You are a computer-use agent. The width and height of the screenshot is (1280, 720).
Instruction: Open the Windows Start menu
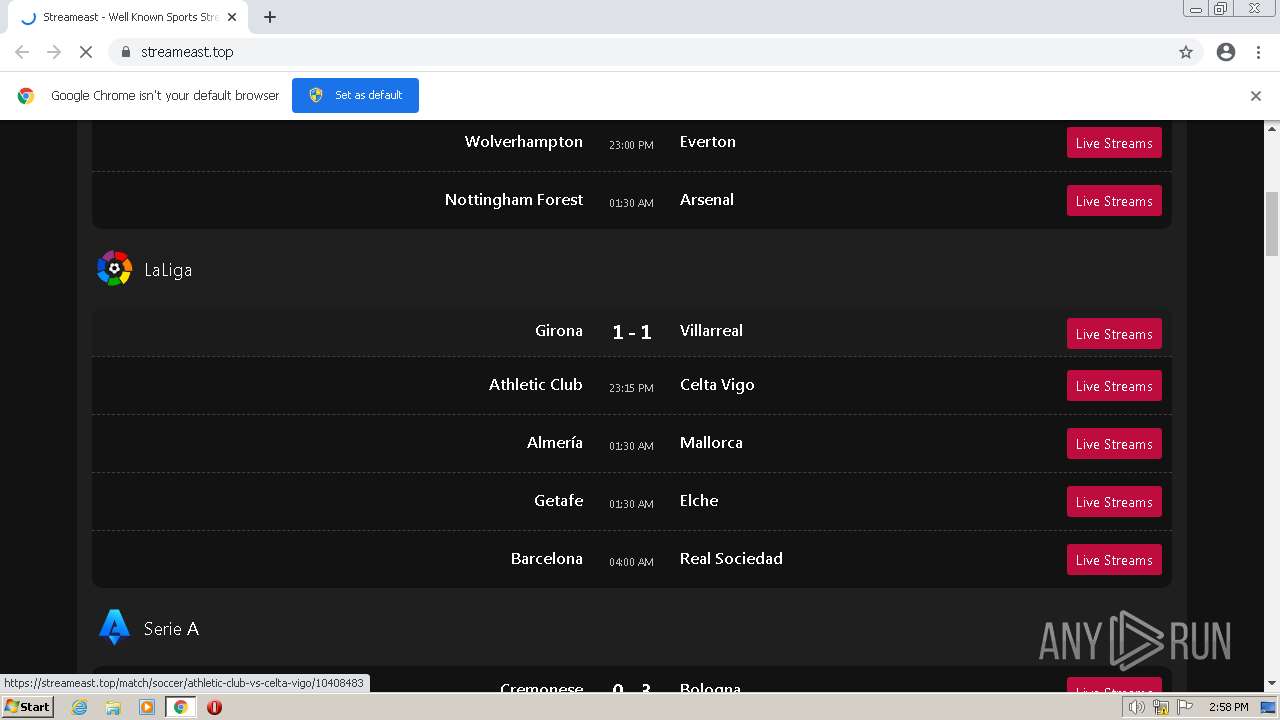click(28, 707)
